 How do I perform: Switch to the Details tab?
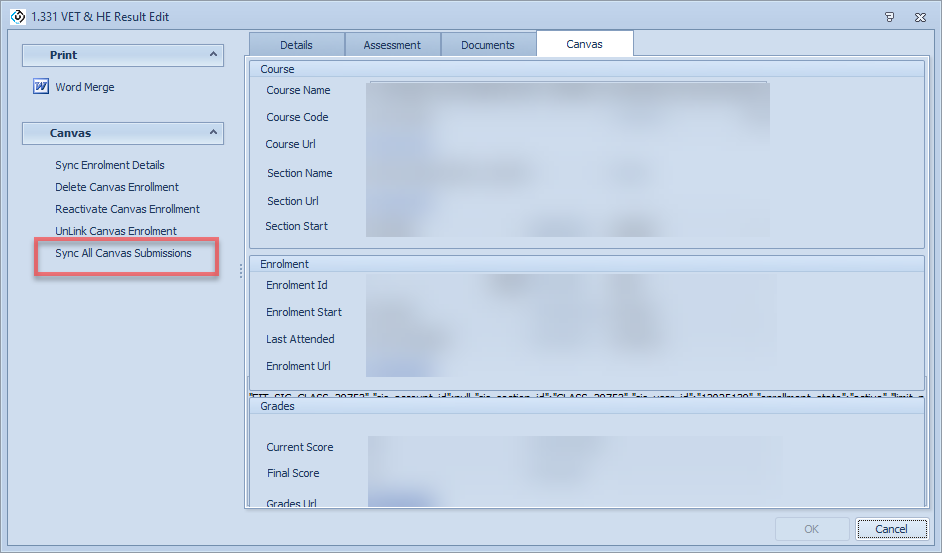click(x=296, y=45)
